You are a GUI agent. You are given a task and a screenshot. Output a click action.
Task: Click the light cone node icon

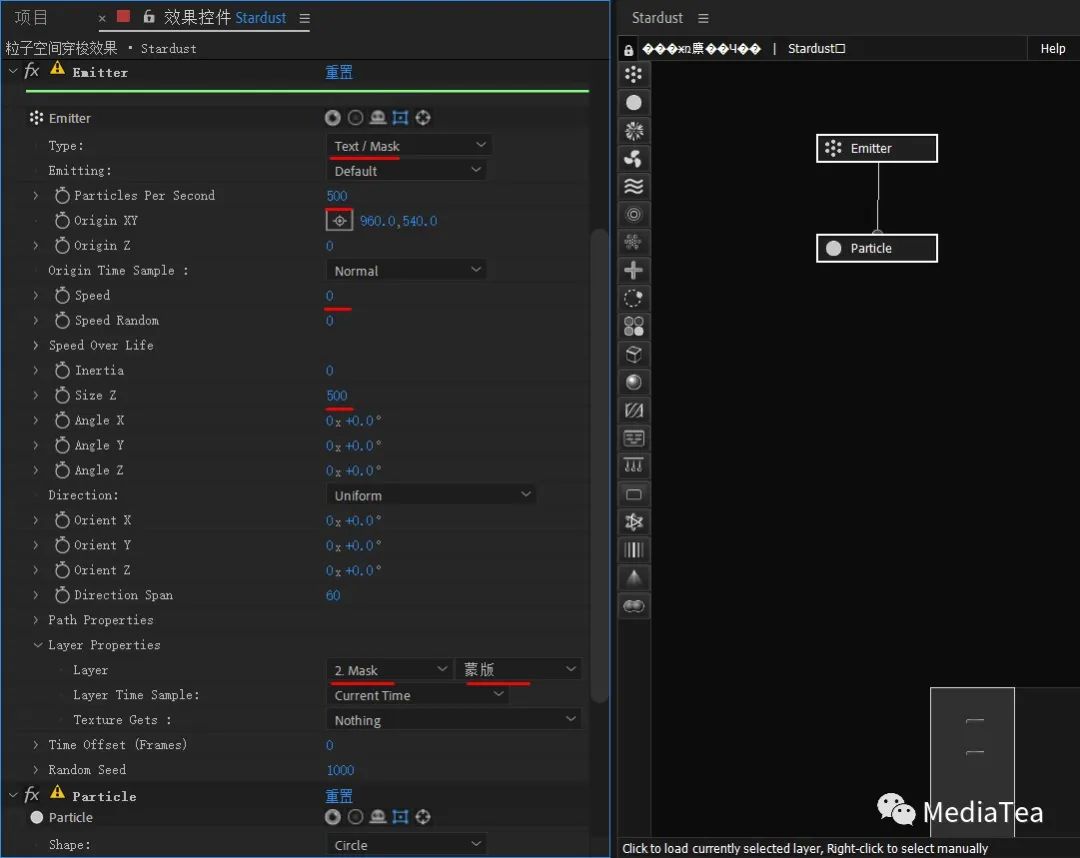(x=634, y=578)
